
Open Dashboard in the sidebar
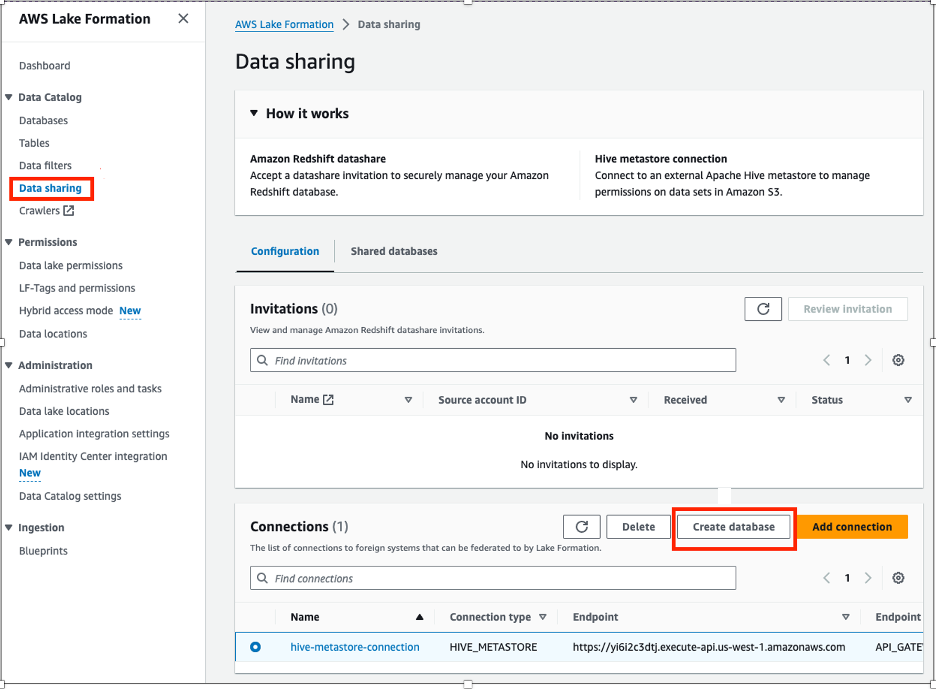[x=45, y=66]
